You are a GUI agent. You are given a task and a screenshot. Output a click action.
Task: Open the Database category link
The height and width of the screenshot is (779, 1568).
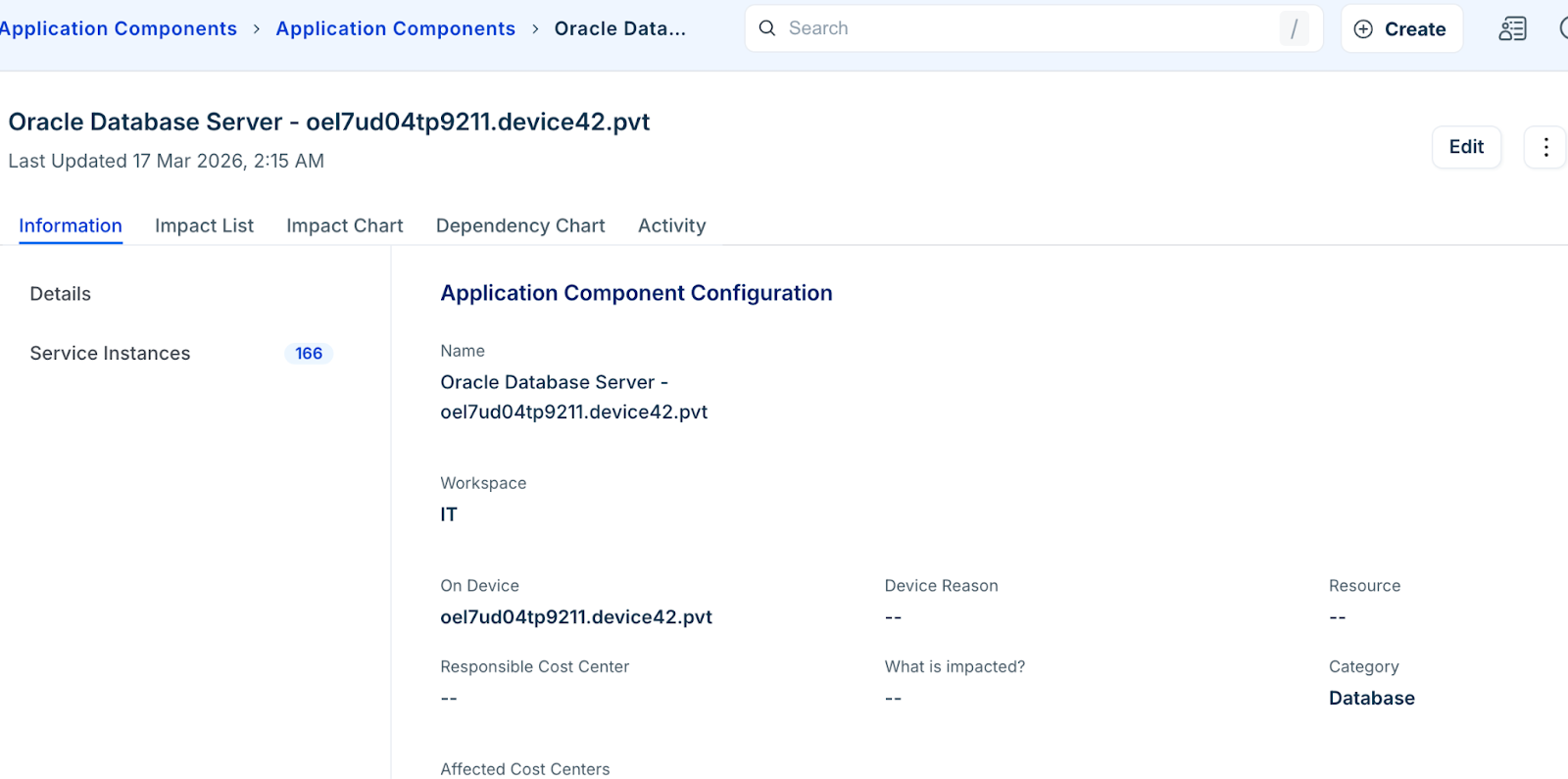[1372, 699]
